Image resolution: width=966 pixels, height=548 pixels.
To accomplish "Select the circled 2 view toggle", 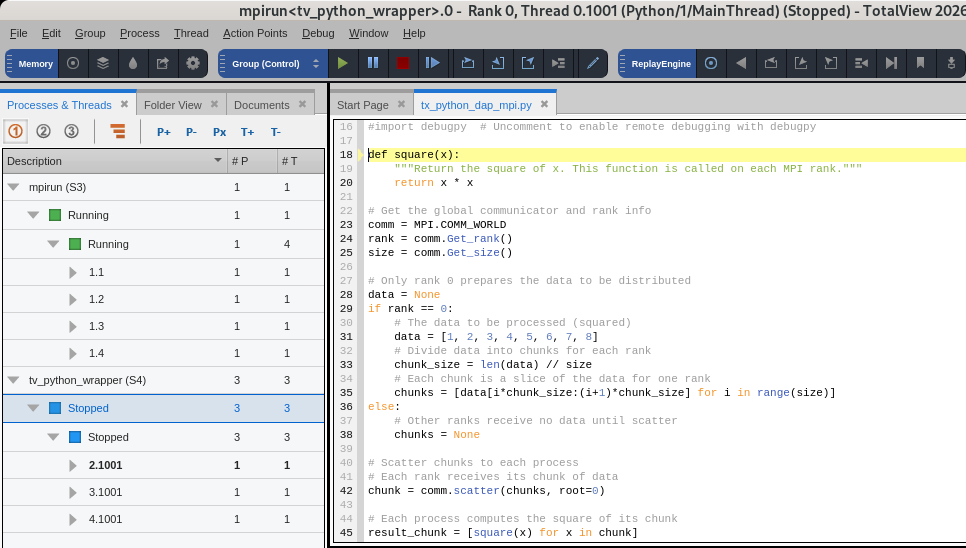I will pyautogui.click(x=43, y=131).
